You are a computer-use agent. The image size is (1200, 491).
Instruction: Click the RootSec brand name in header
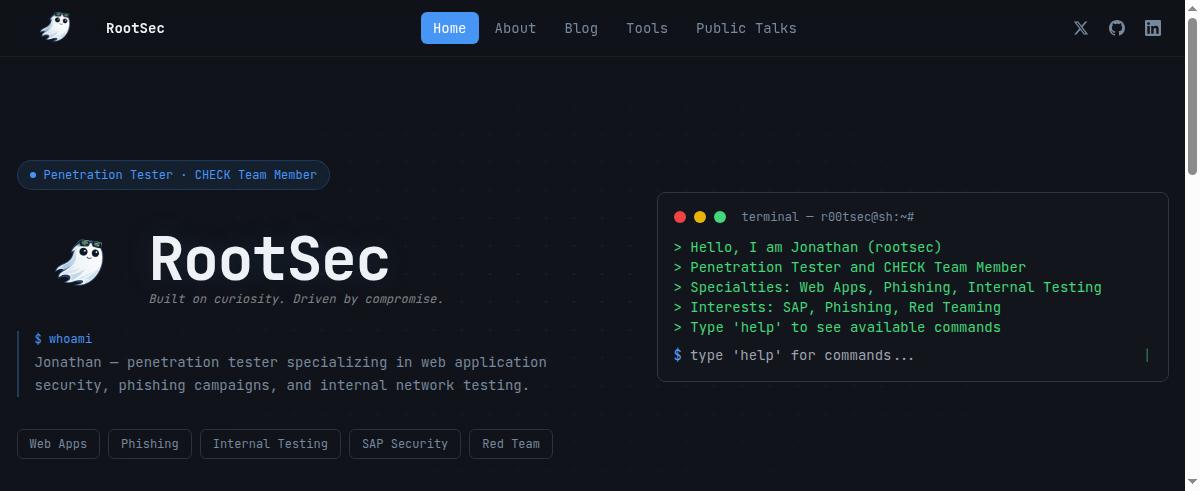(135, 28)
